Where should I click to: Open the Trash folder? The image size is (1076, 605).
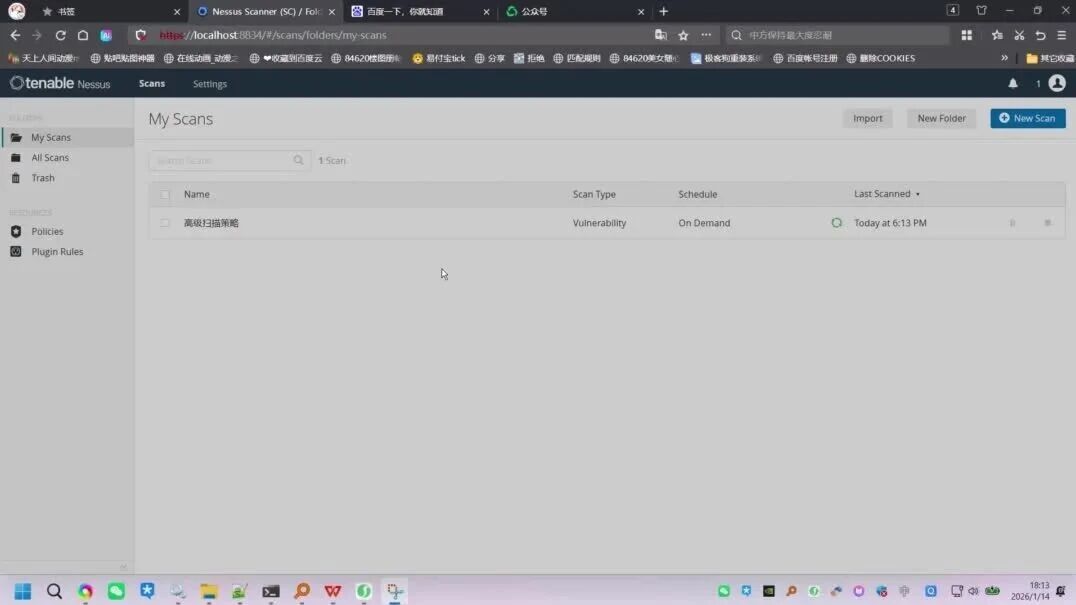[x=42, y=178]
